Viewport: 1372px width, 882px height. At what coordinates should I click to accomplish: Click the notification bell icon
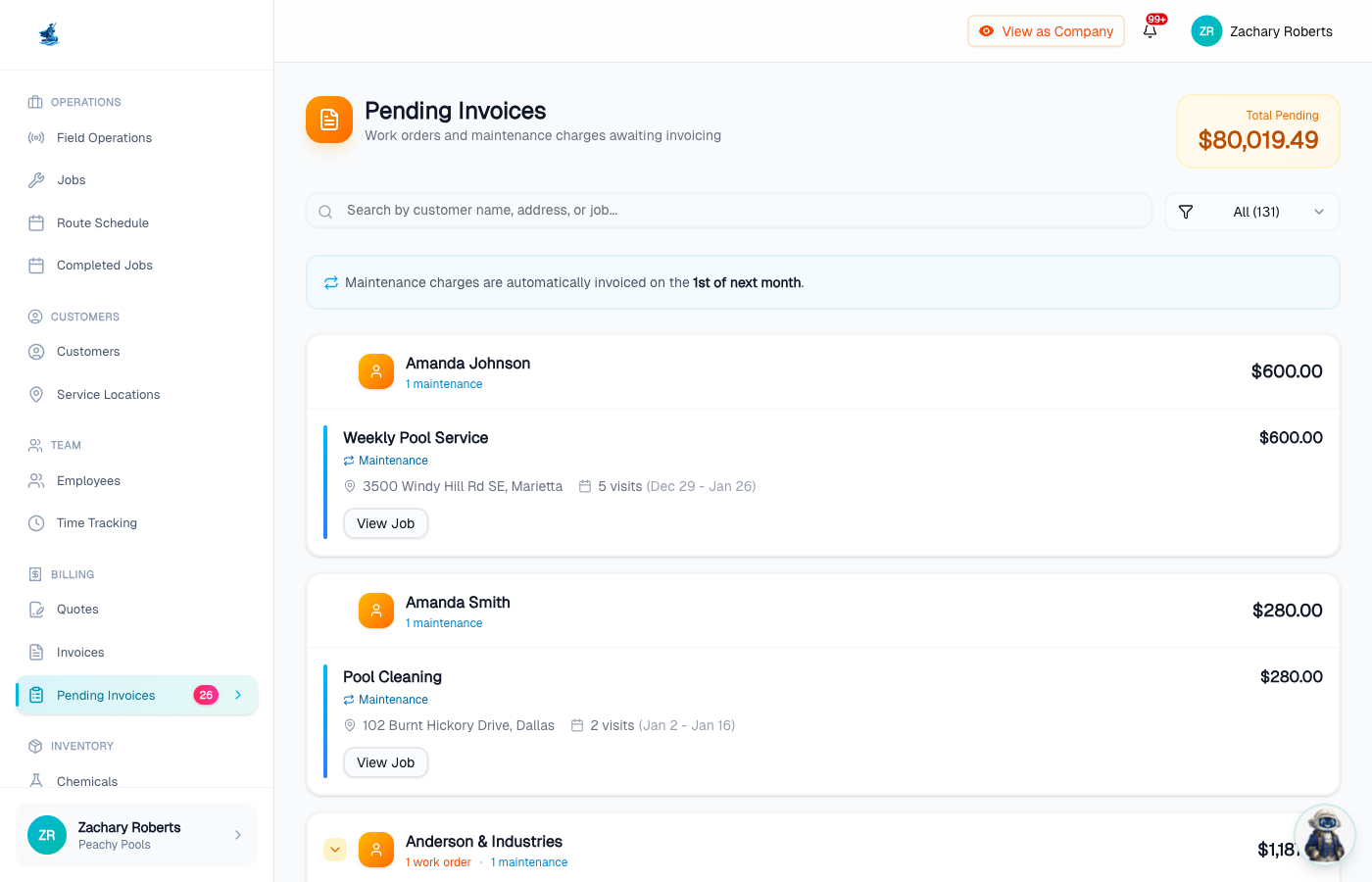coord(1150,31)
